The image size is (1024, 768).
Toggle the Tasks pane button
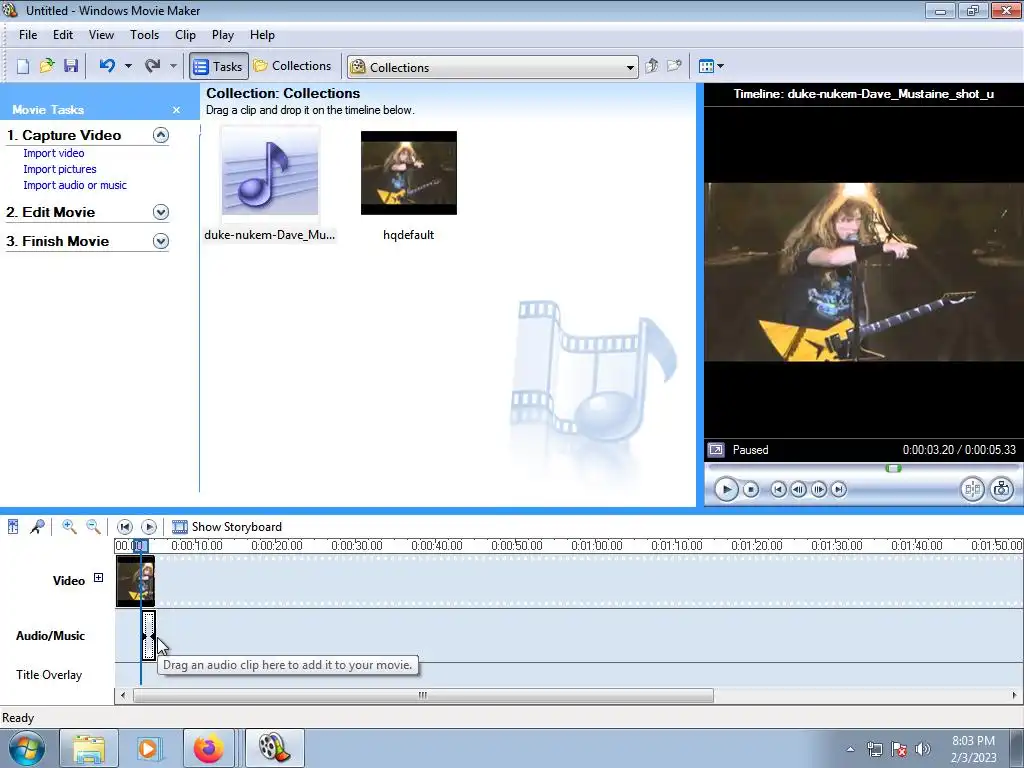tap(219, 66)
